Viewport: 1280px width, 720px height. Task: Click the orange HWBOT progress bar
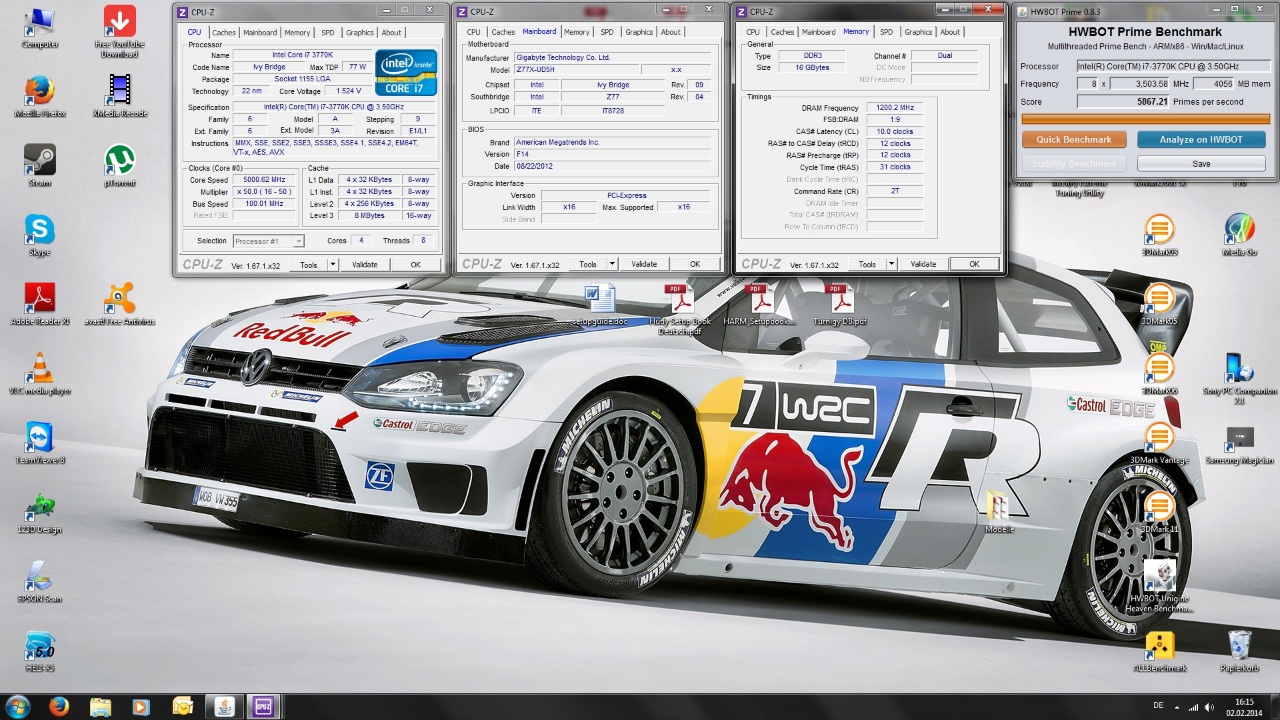(1145, 119)
